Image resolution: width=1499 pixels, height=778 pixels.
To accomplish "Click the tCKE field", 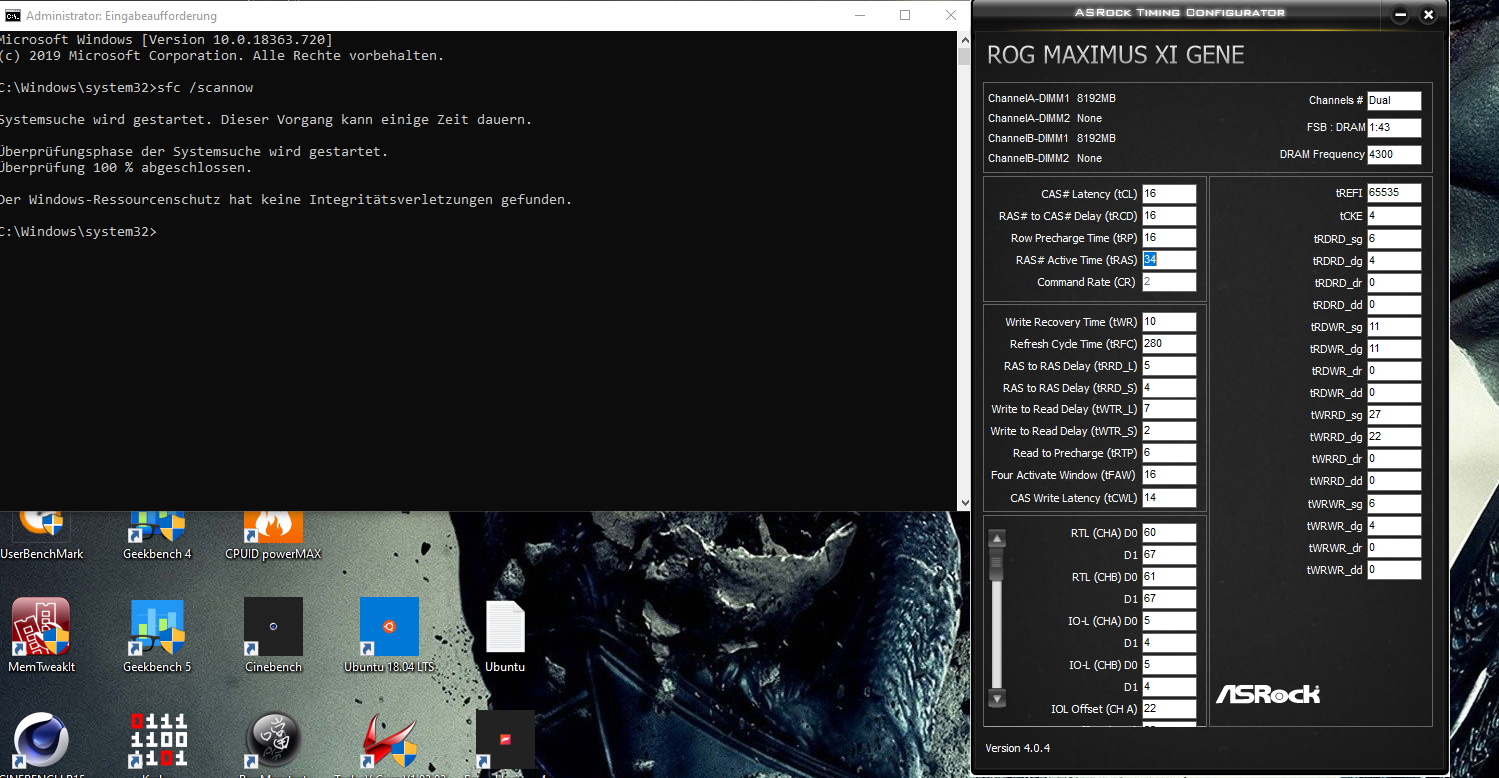I will (1394, 216).
